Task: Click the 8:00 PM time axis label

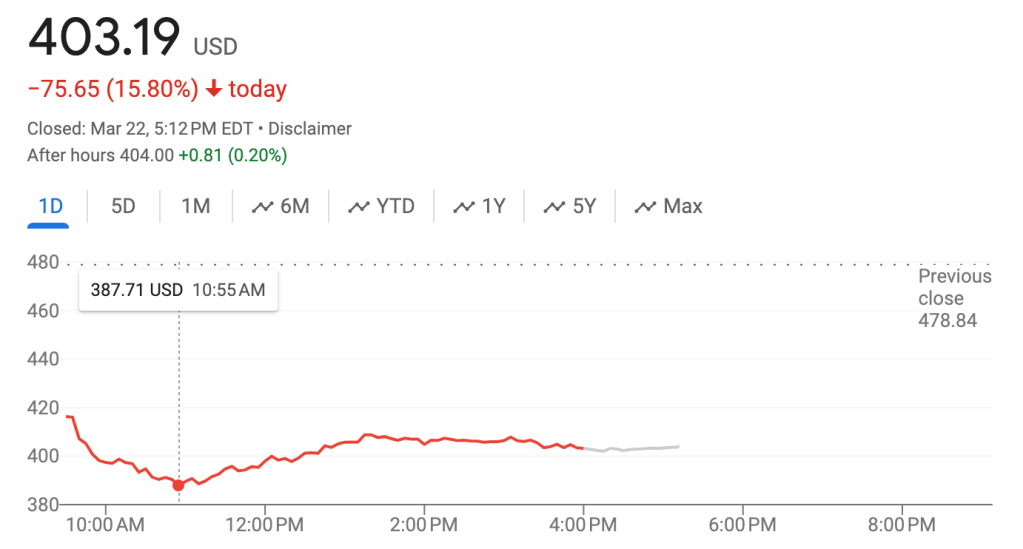Action: tap(901, 524)
